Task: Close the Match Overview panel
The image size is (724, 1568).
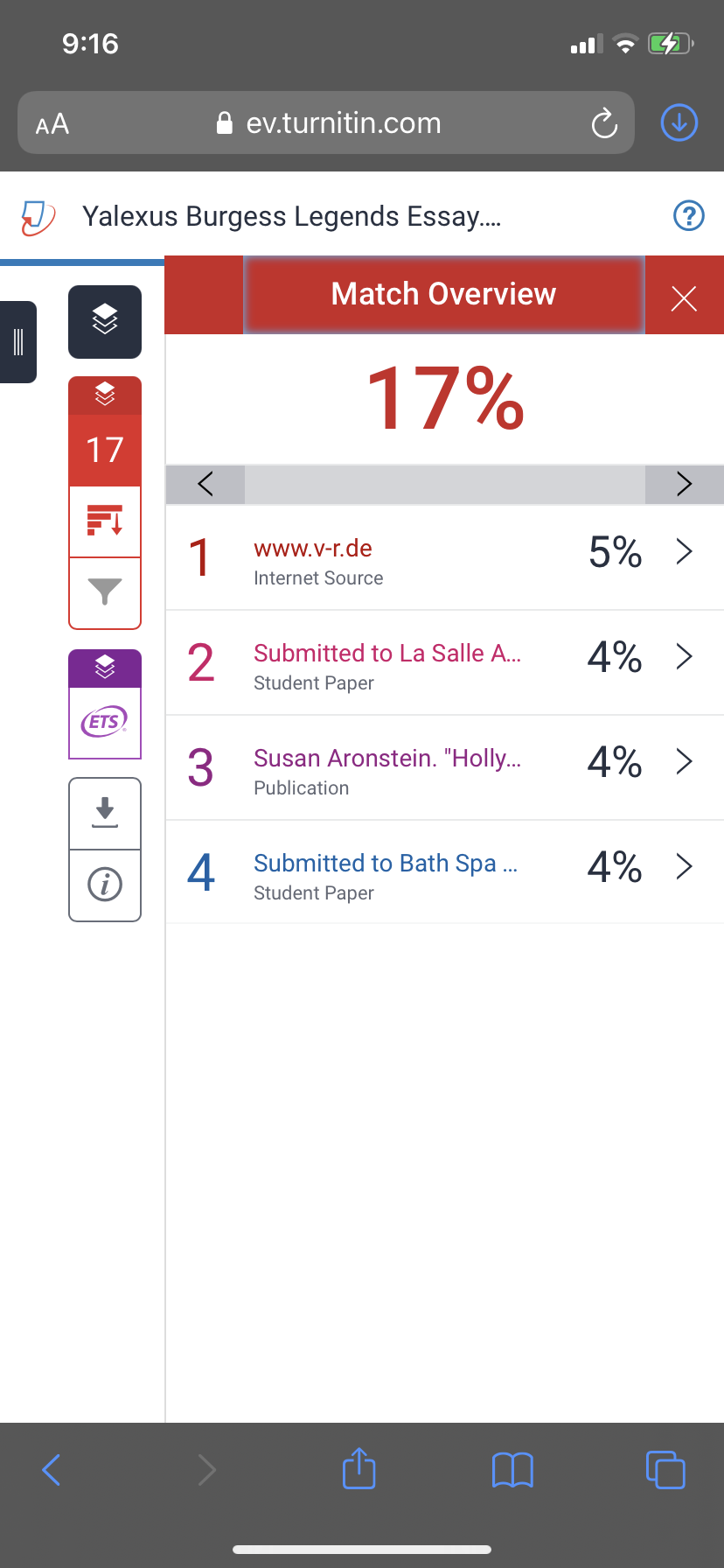Action: tap(684, 298)
